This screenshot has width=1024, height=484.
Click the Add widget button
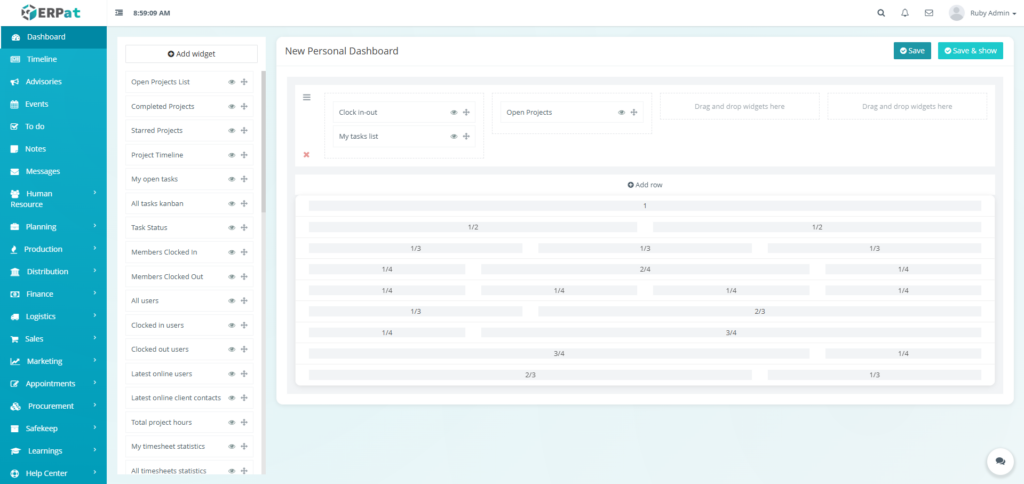[191, 54]
